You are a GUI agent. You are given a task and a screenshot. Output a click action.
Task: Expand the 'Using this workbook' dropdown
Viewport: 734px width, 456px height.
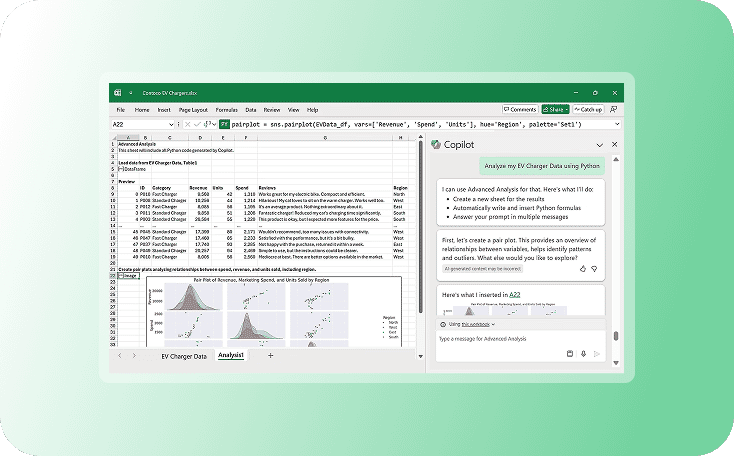(493, 324)
